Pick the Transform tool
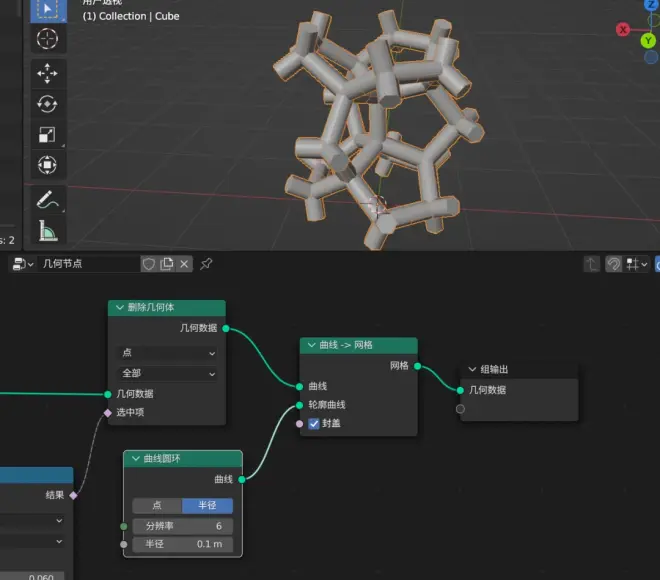 click(47, 165)
